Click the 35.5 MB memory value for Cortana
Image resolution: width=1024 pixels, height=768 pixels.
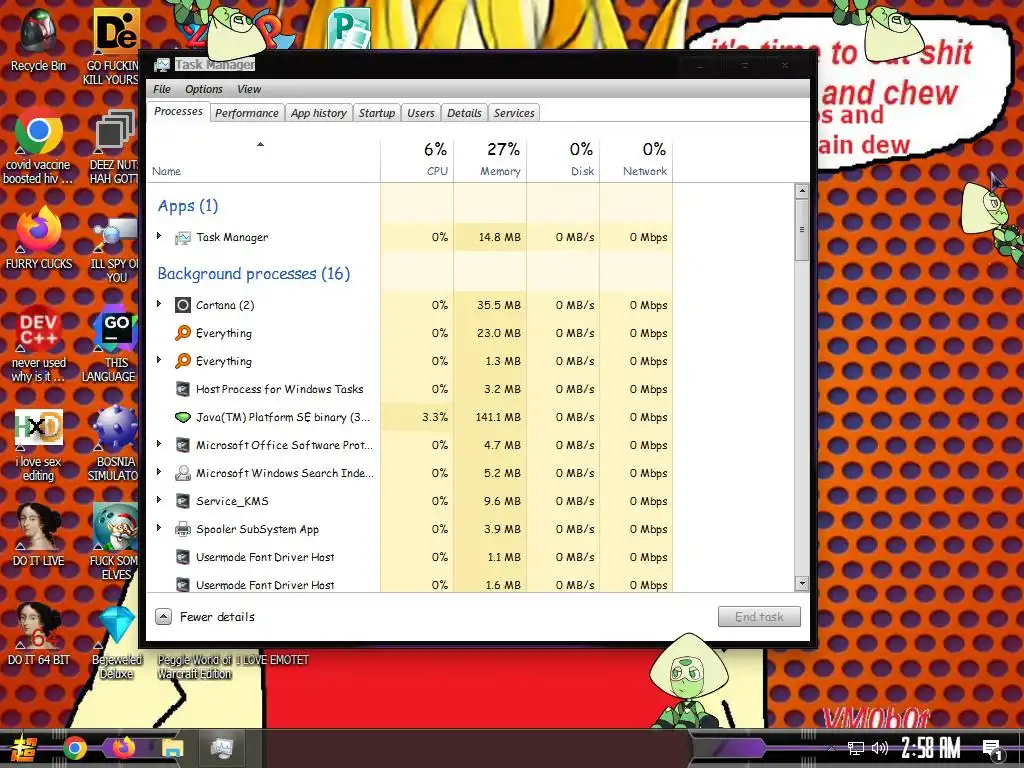pyautogui.click(x=499, y=305)
